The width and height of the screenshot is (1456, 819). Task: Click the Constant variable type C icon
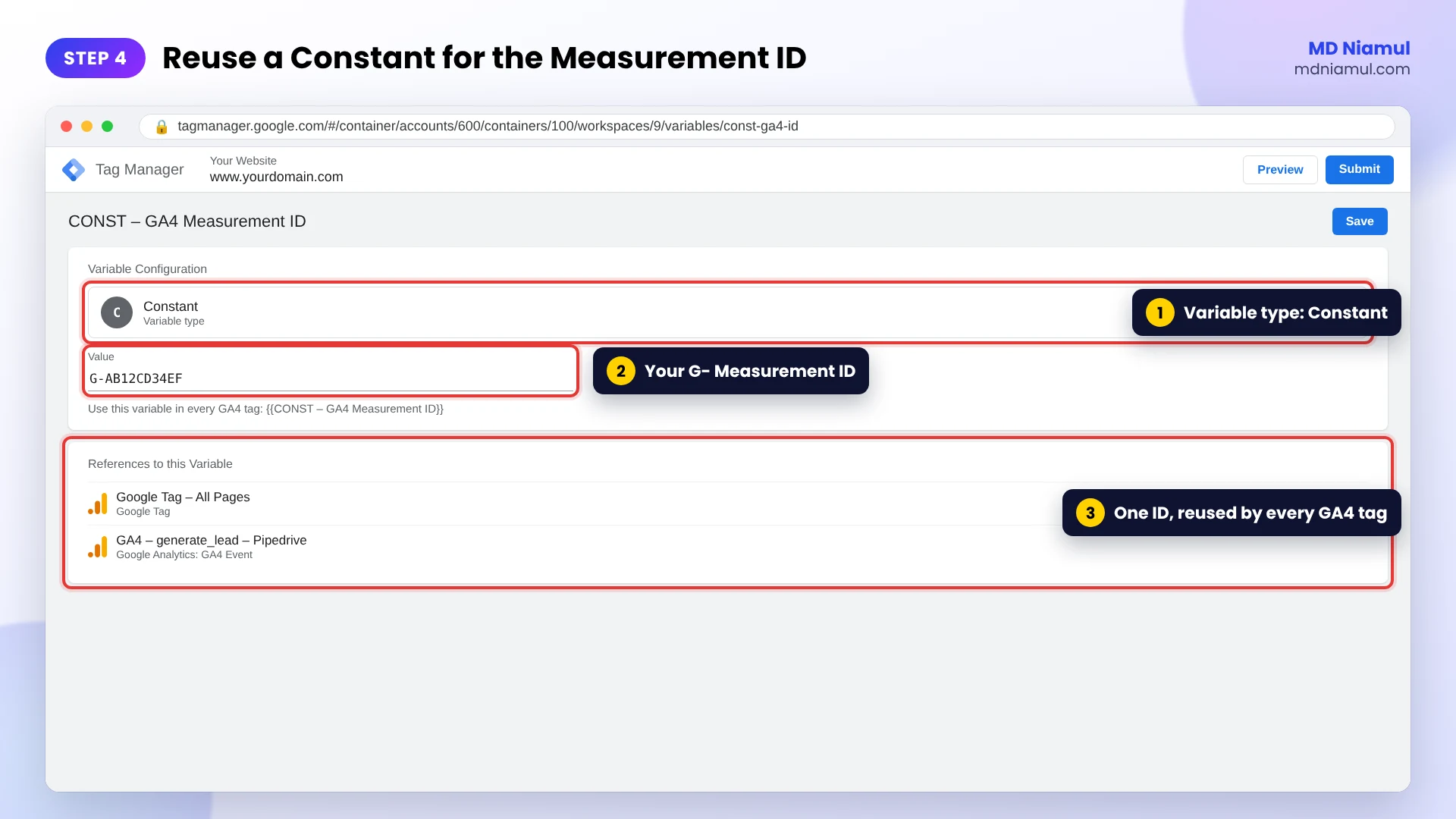117,312
